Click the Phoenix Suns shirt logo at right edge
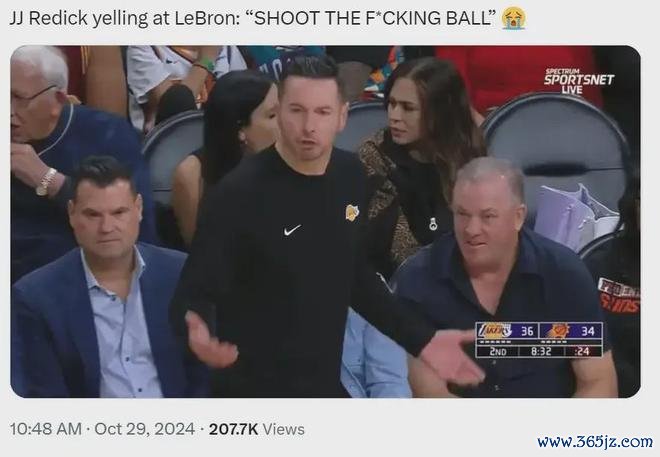The width and height of the screenshot is (660, 457). click(619, 296)
